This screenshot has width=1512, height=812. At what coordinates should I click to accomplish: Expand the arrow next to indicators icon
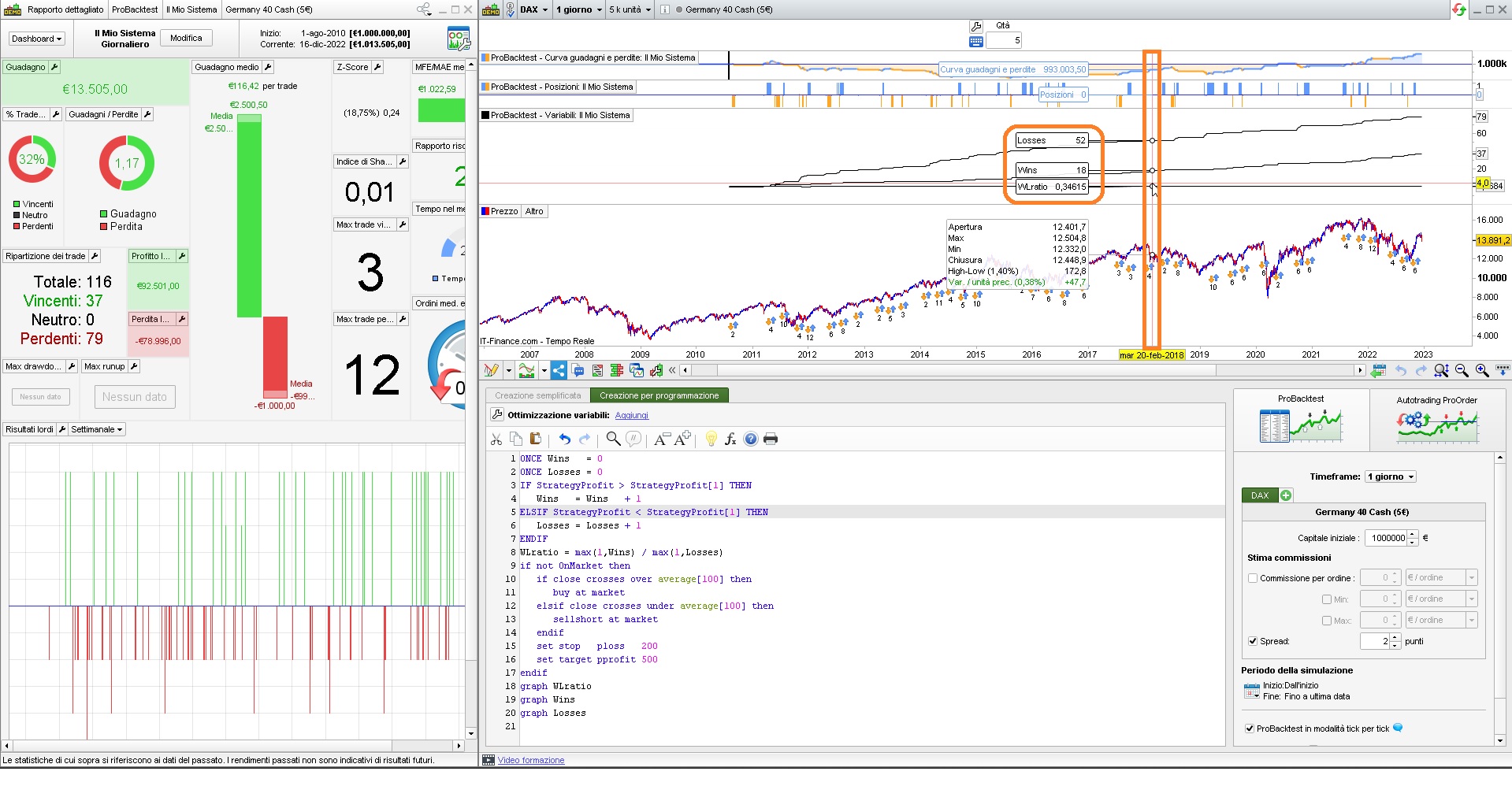pos(544,370)
